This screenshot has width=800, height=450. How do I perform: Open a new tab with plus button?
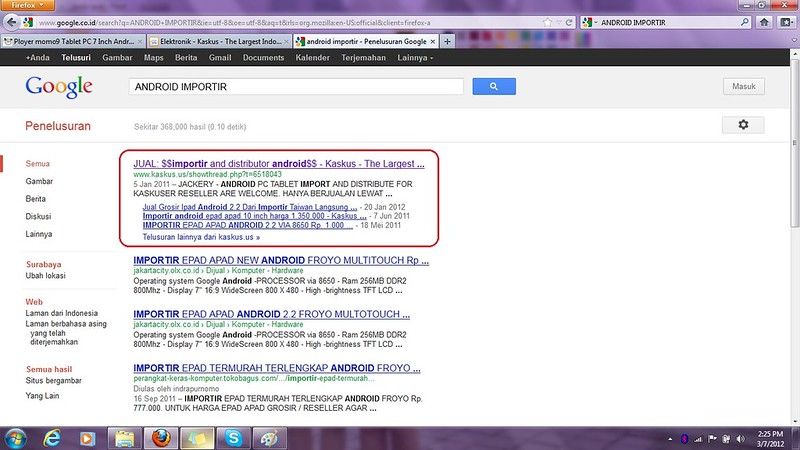[447, 41]
